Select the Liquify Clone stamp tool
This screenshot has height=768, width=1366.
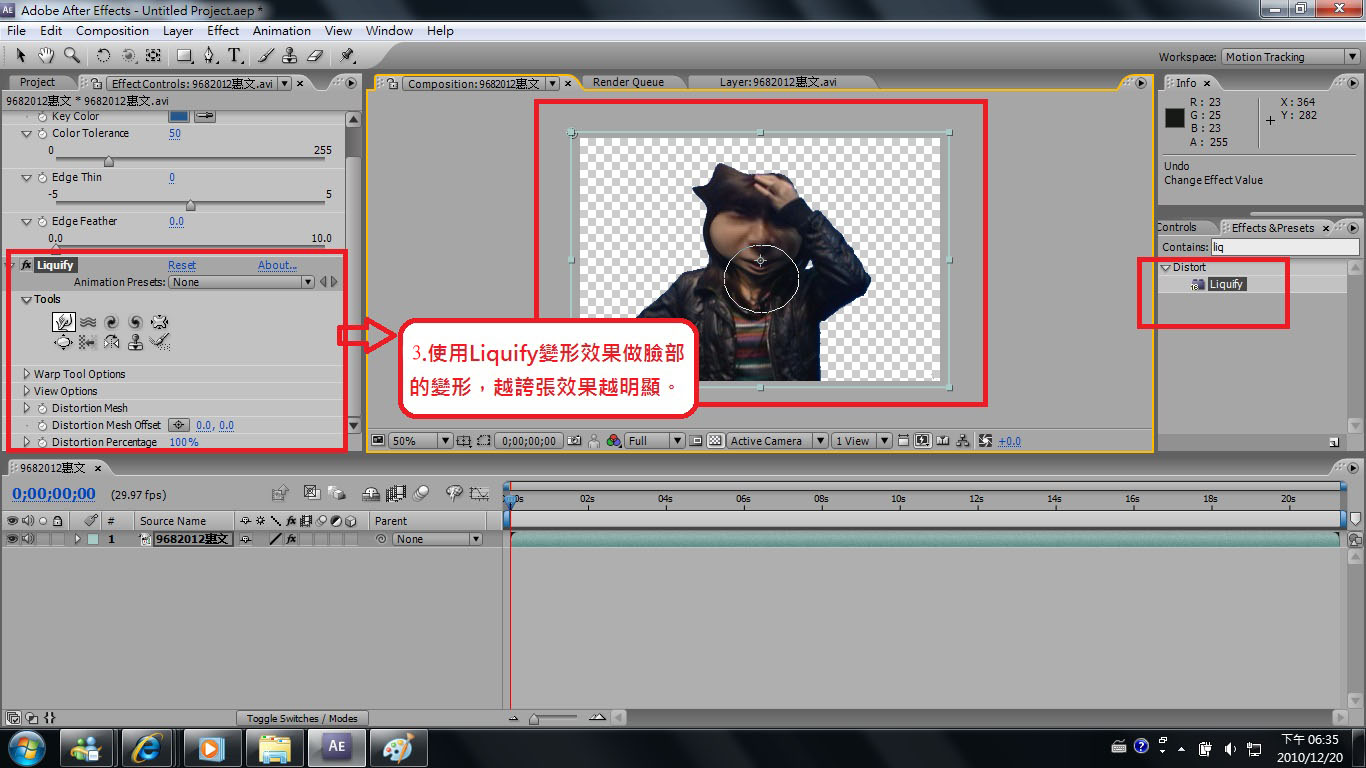(x=135, y=342)
